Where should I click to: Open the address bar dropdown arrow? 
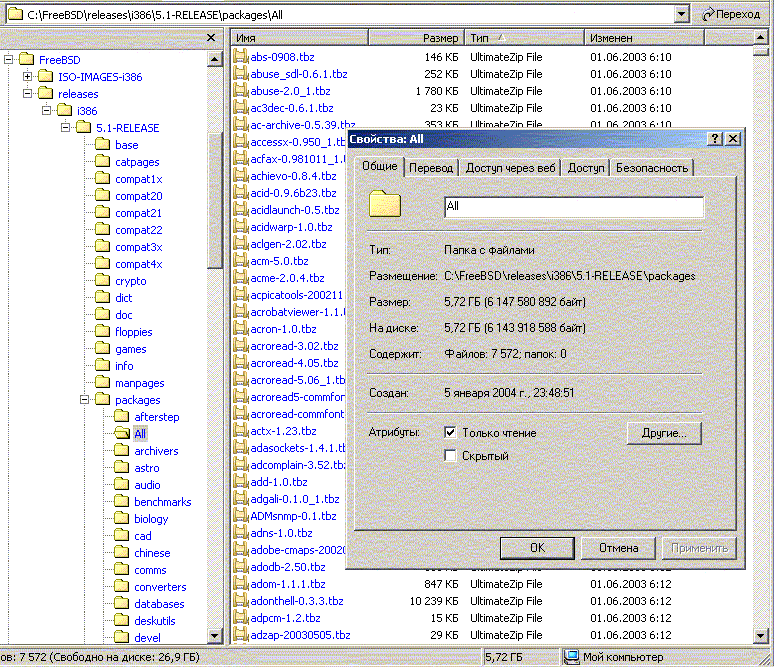(681, 14)
